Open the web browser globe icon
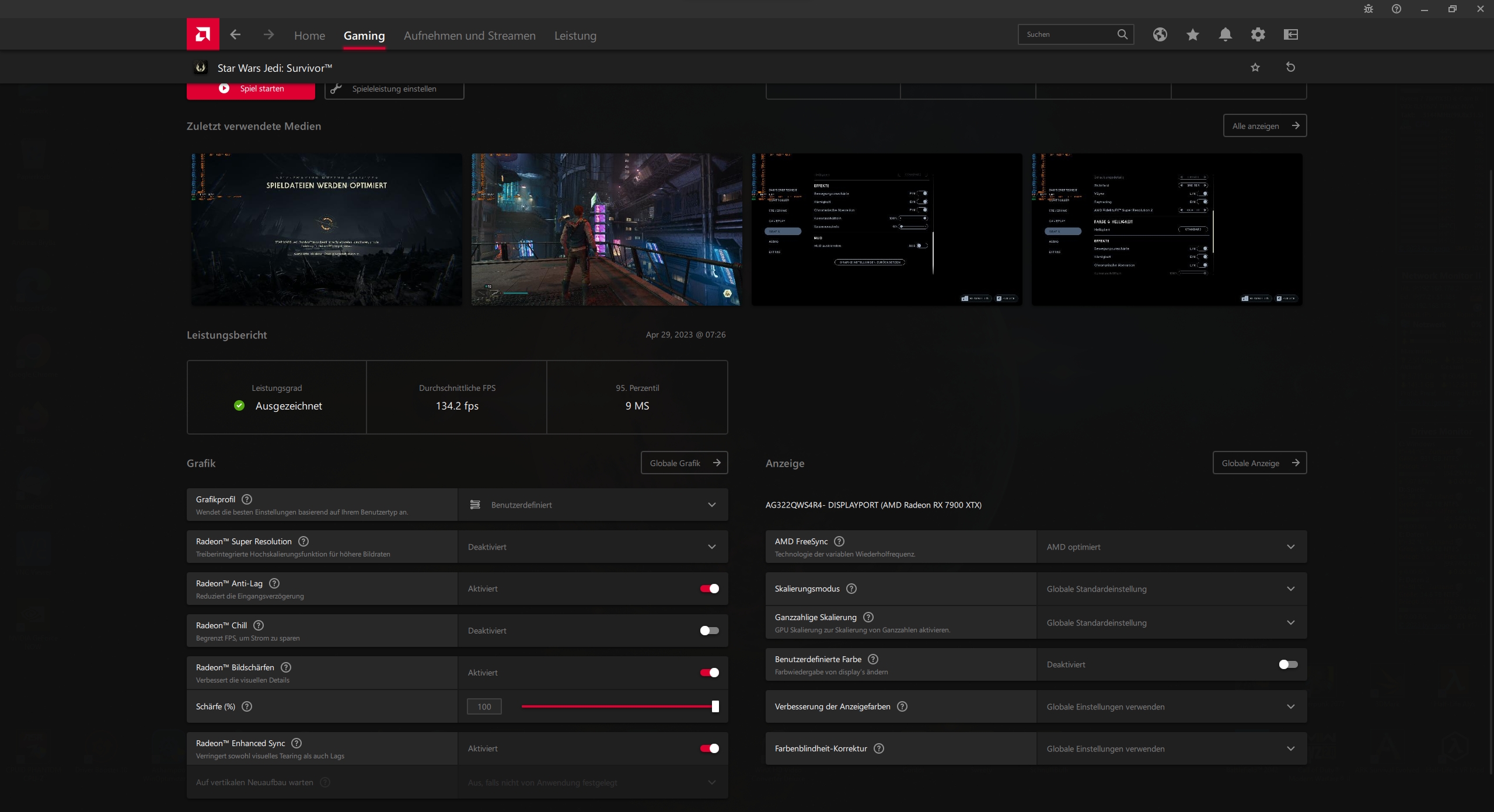 click(1160, 34)
